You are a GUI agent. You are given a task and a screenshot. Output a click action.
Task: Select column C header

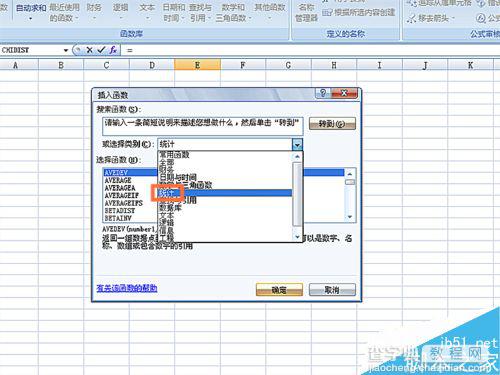click(106, 65)
